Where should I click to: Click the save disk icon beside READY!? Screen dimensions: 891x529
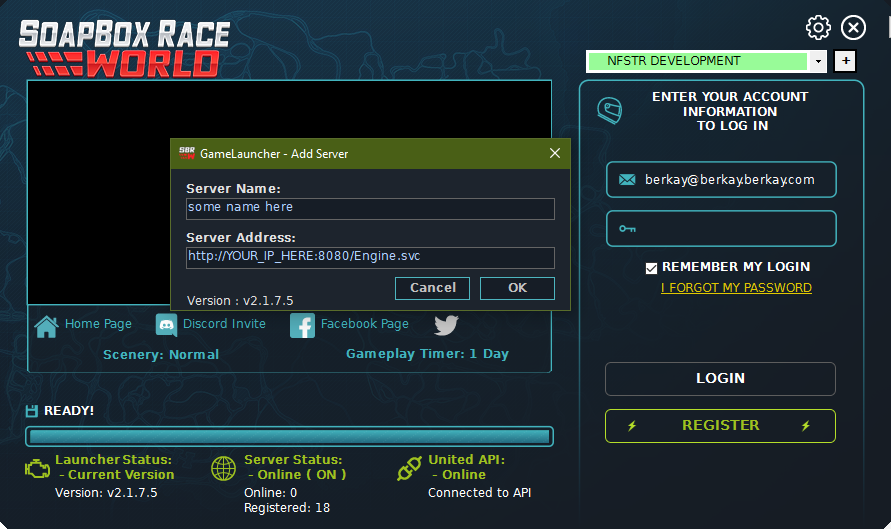32,411
